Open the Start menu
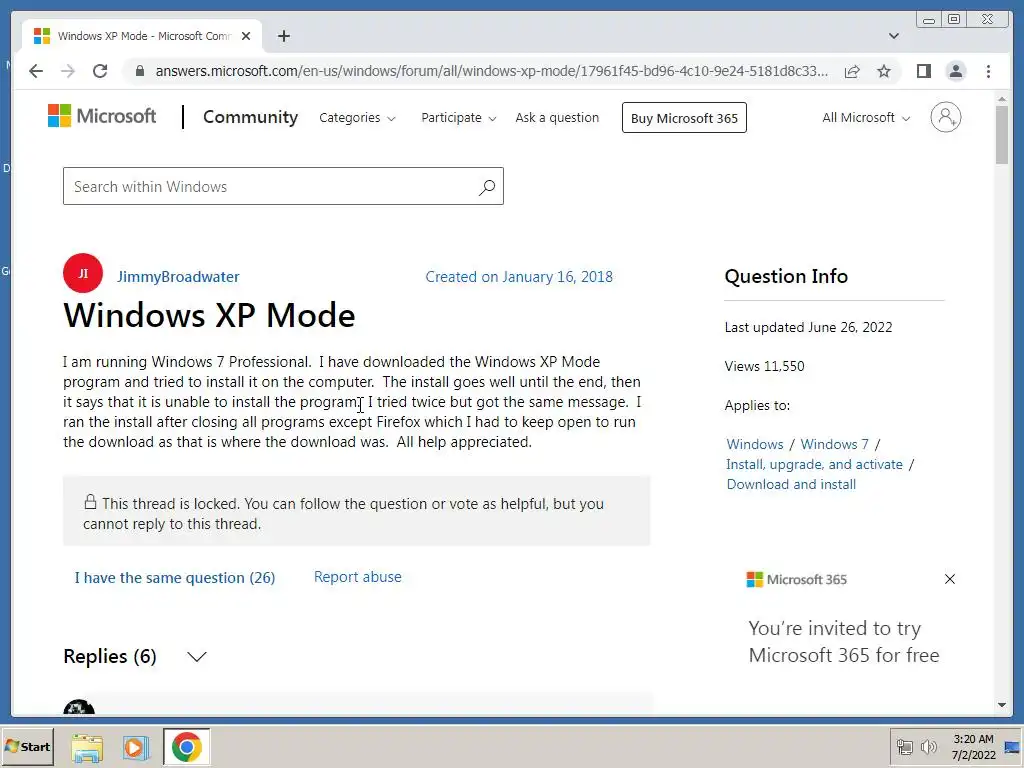The image size is (1024, 768). (27, 746)
